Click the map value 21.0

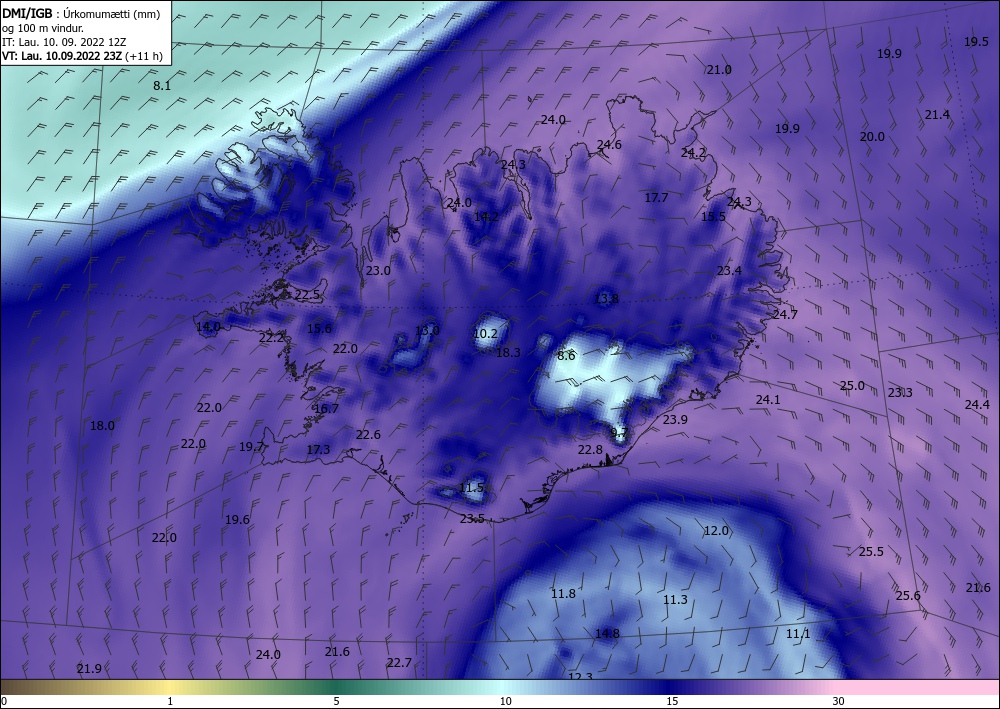pos(719,69)
